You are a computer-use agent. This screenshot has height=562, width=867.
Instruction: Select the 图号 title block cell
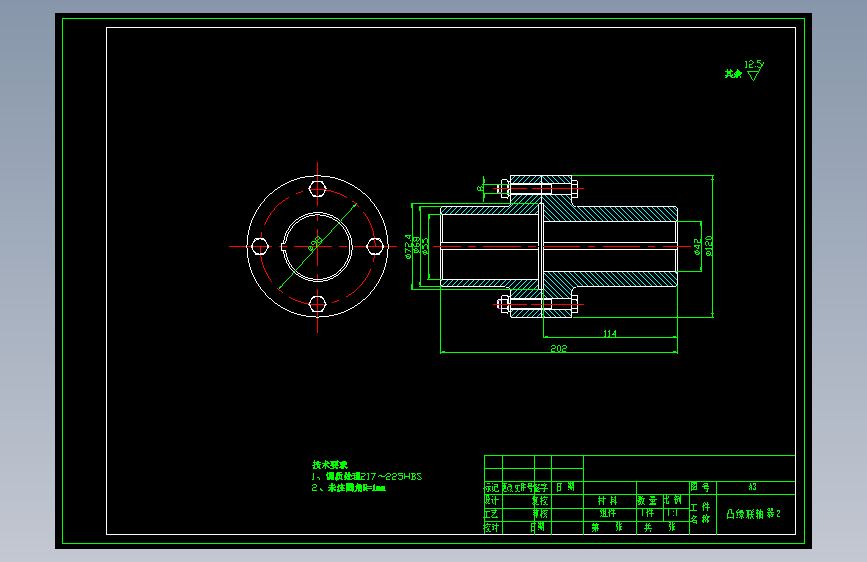tap(703, 487)
